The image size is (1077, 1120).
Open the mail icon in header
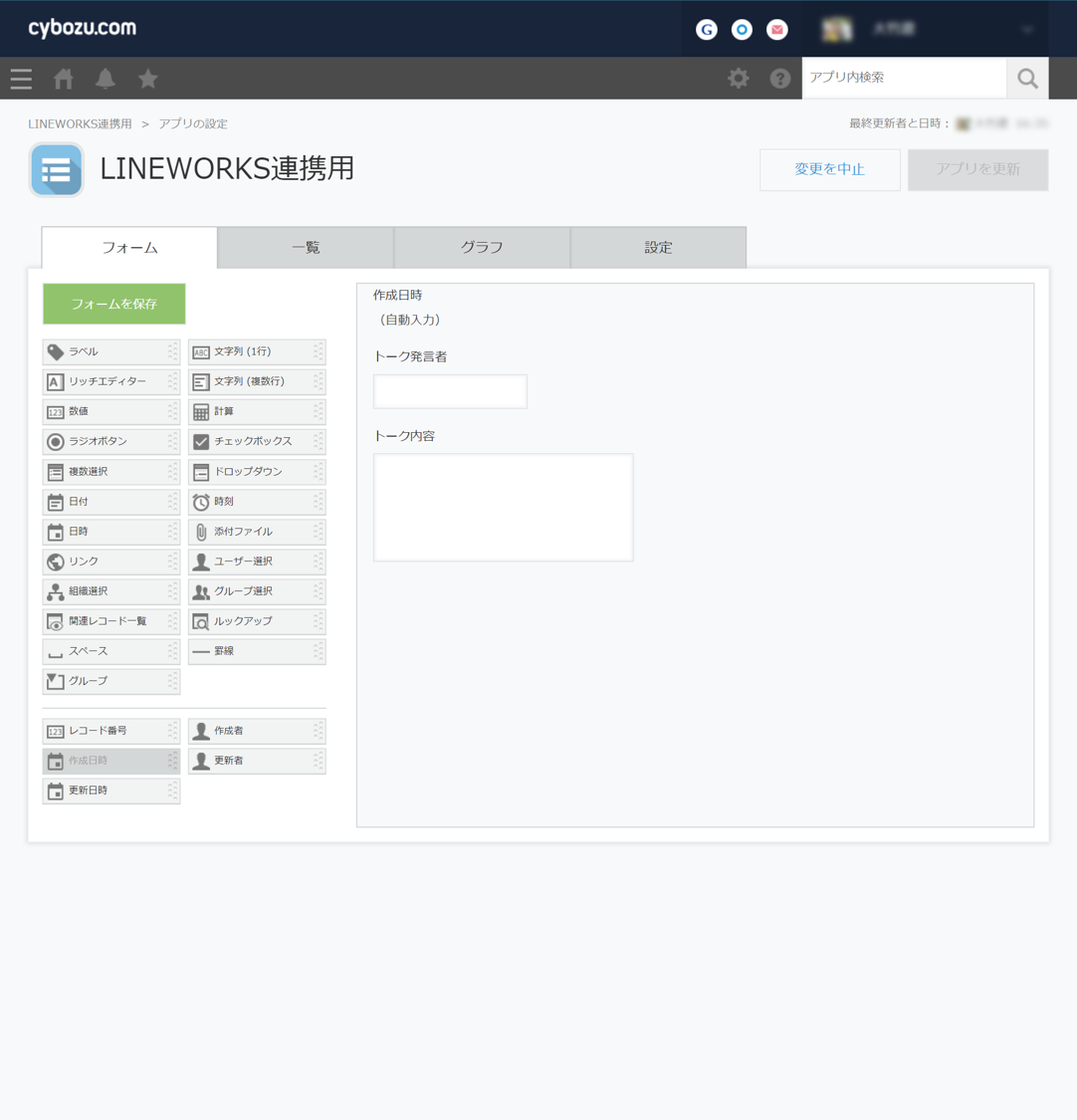tap(777, 30)
